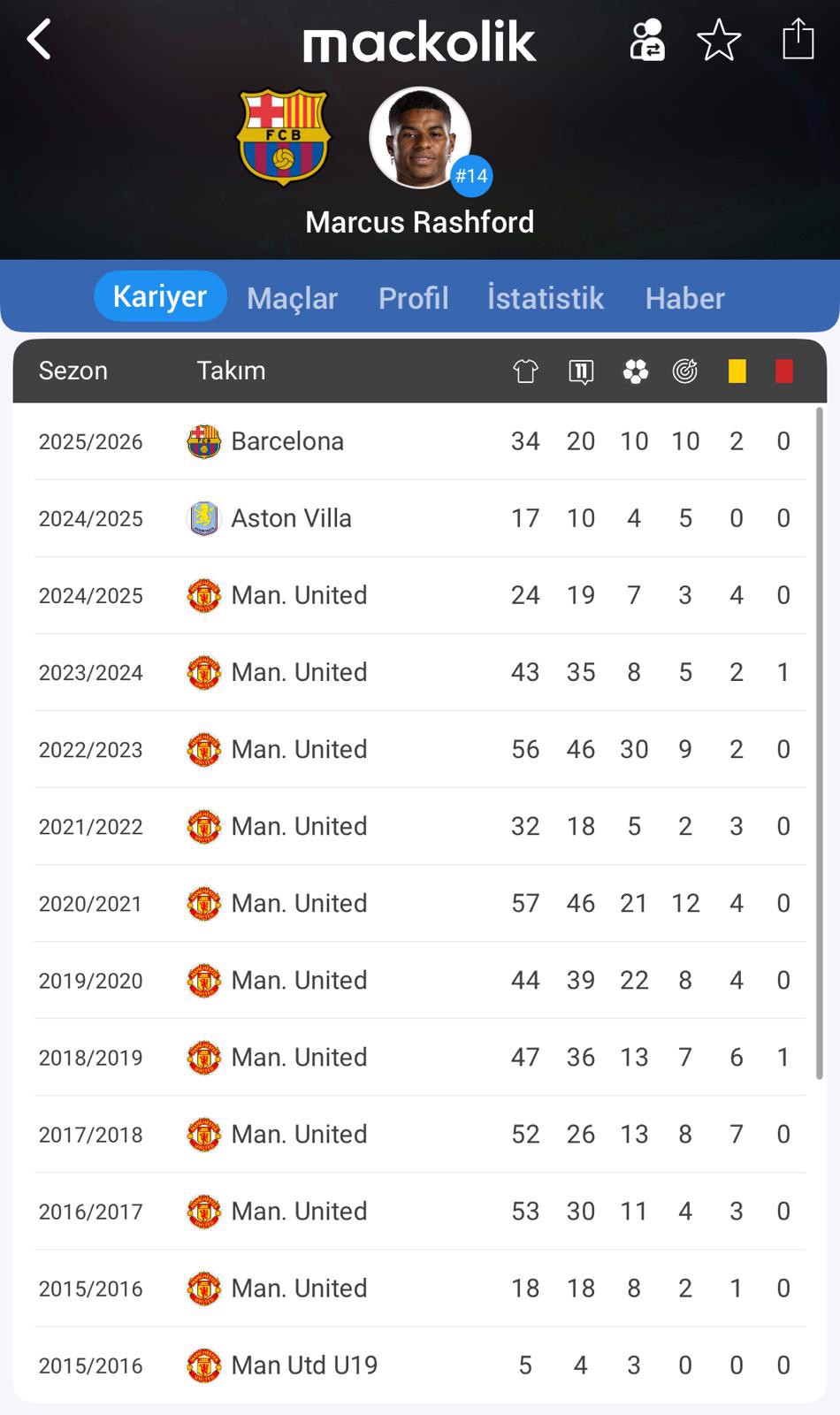Toggle the favorite star icon

(719, 40)
